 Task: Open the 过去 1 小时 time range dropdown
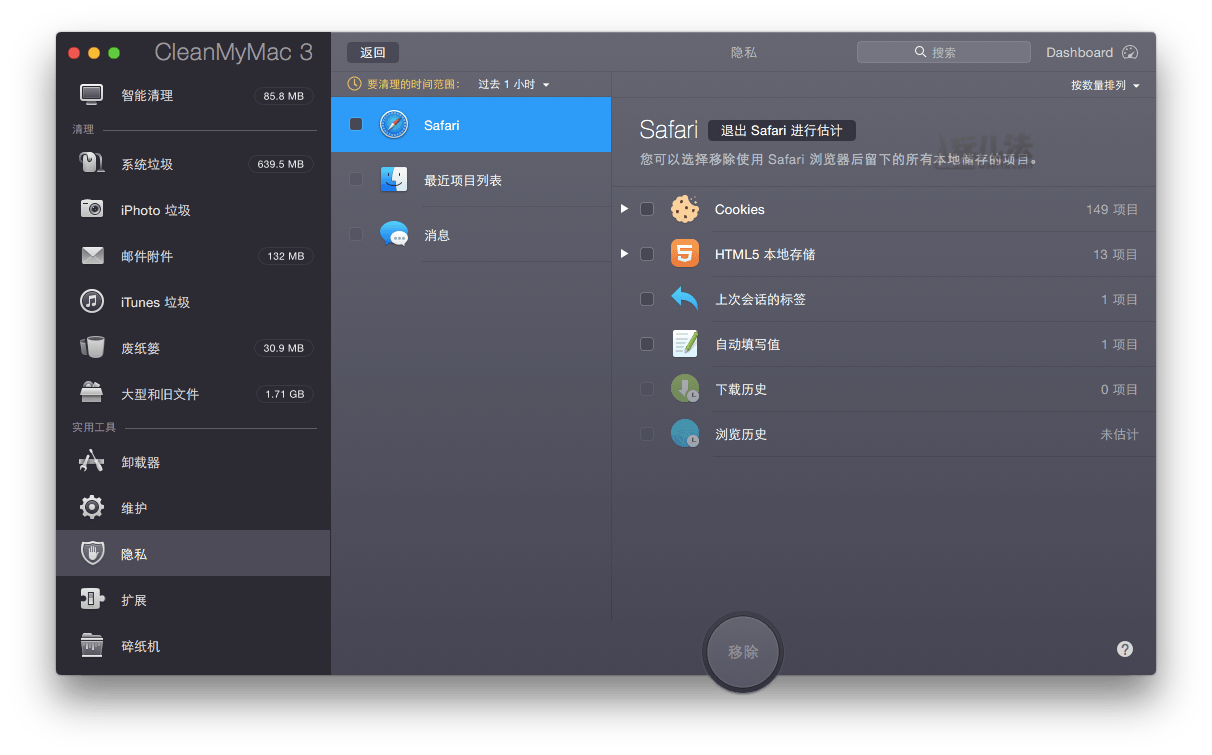tap(514, 84)
